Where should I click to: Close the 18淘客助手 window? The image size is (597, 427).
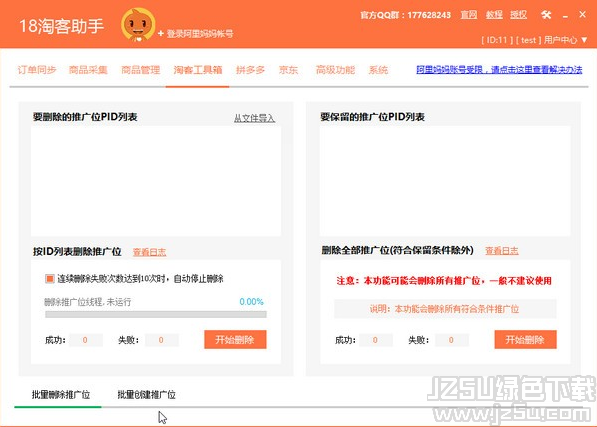pos(582,14)
